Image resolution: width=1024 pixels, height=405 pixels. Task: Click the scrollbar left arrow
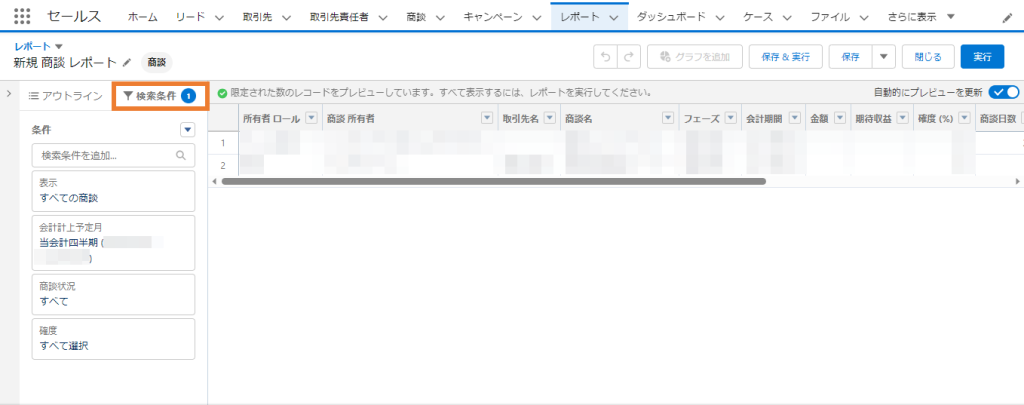(214, 181)
